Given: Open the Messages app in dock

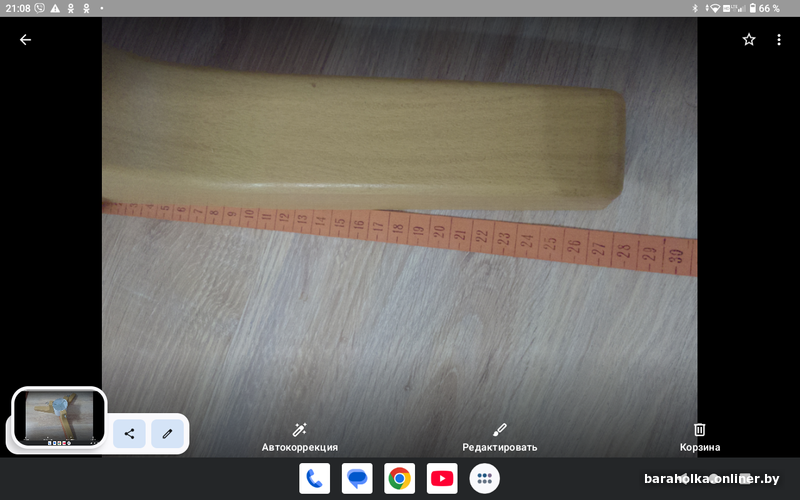Looking at the screenshot, I should tap(357, 479).
